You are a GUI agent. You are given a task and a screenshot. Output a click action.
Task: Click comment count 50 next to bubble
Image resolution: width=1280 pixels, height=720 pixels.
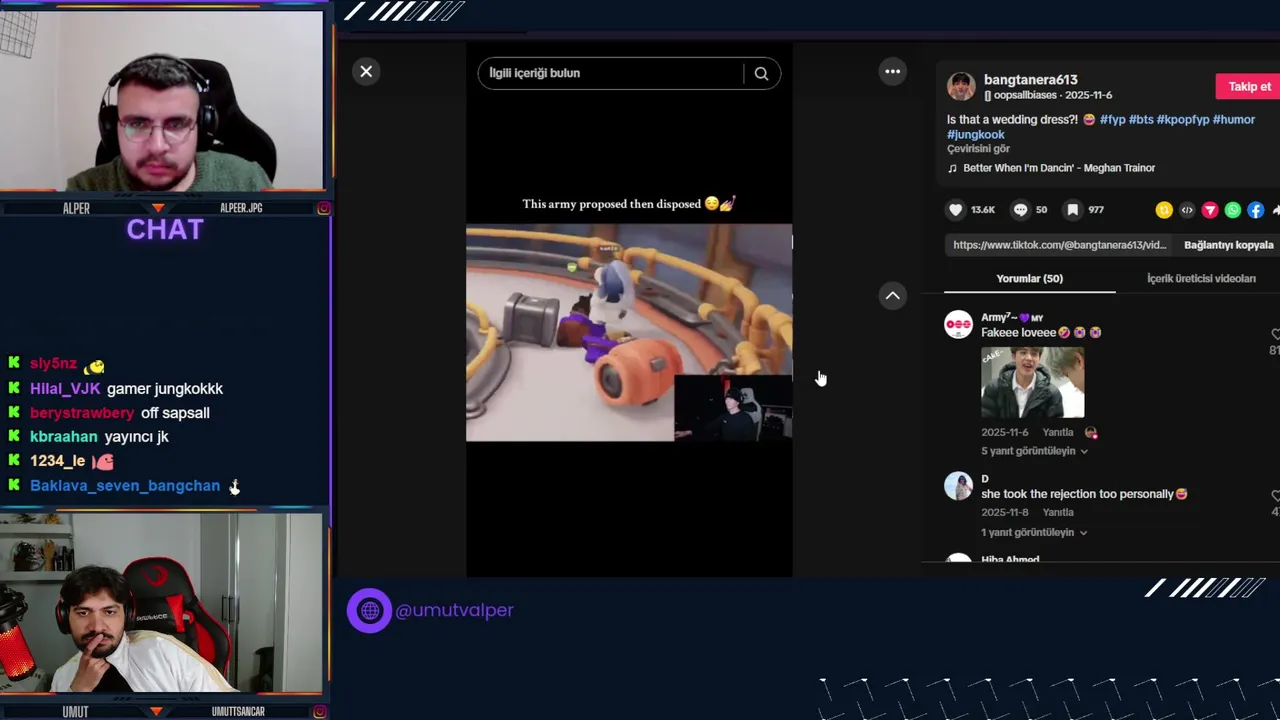point(1041,210)
